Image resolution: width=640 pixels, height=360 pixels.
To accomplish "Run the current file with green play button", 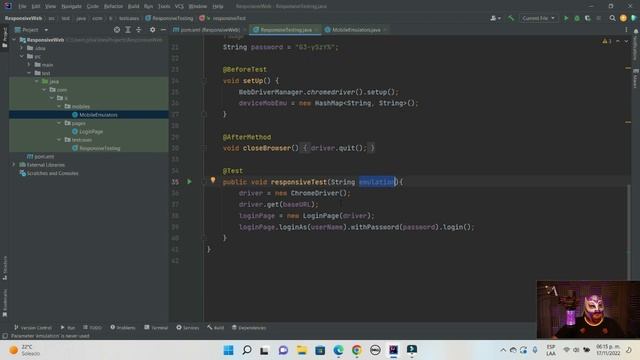I will point(566,18).
